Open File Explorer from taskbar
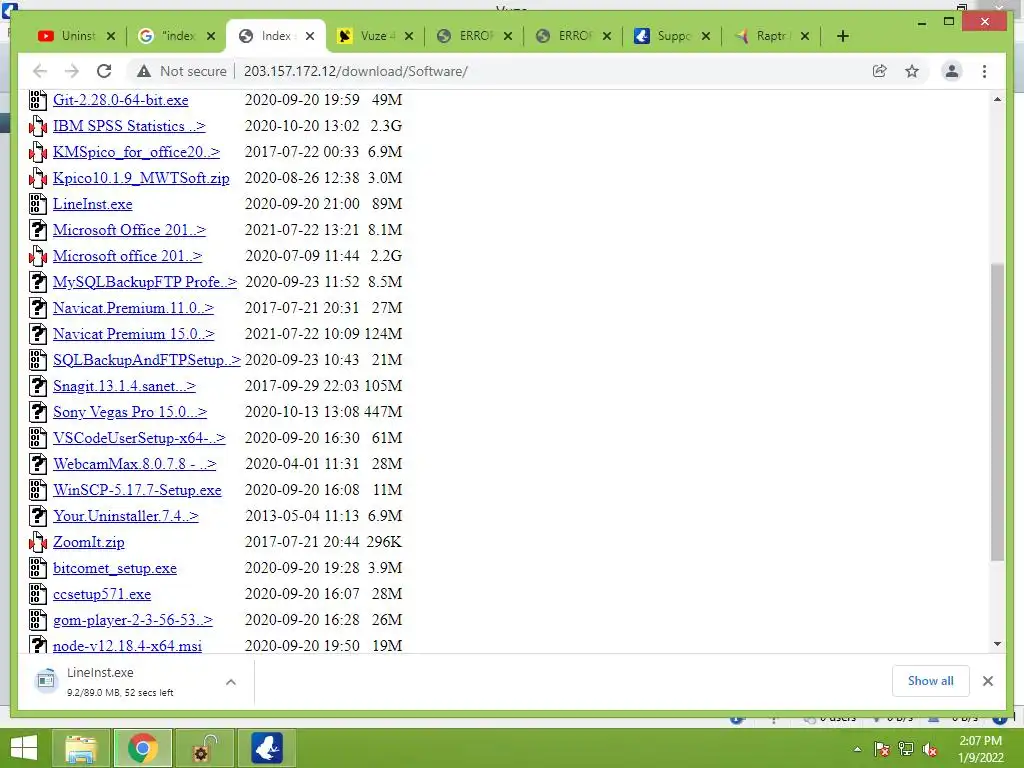The height and width of the screenshot is (768, 1024). (81, 748)
